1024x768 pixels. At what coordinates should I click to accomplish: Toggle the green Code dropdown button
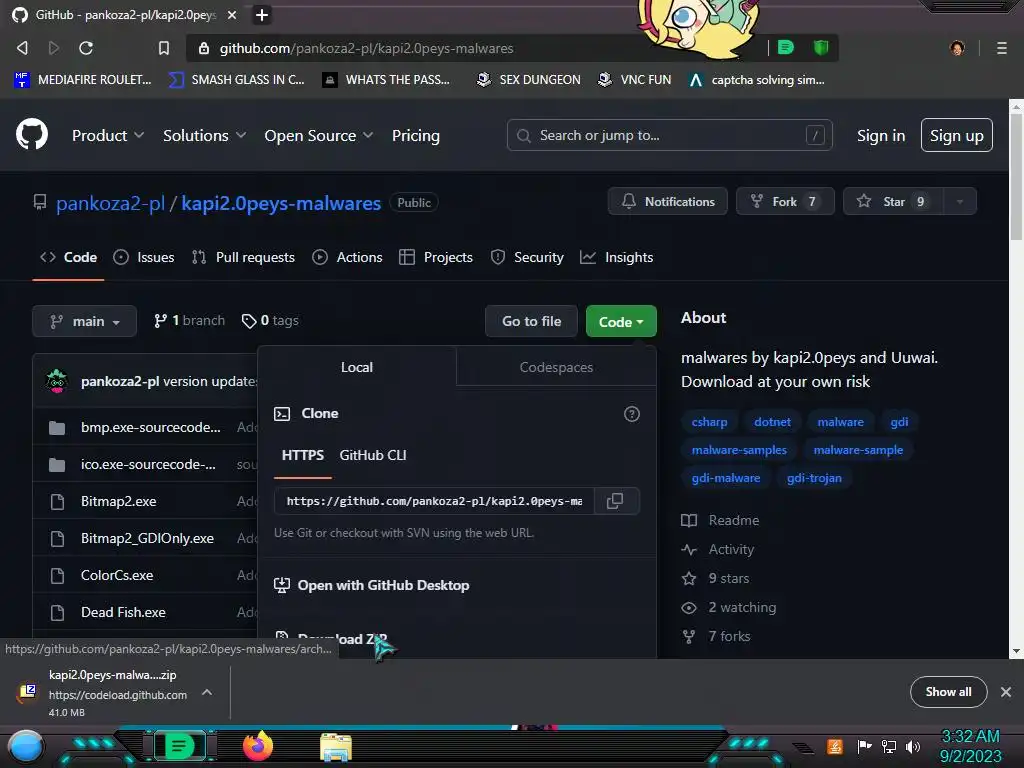(621, 321)
